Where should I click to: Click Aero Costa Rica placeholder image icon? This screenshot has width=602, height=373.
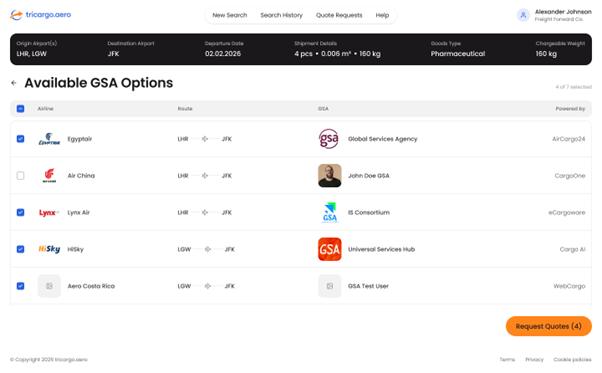click(x=49, y=286)
